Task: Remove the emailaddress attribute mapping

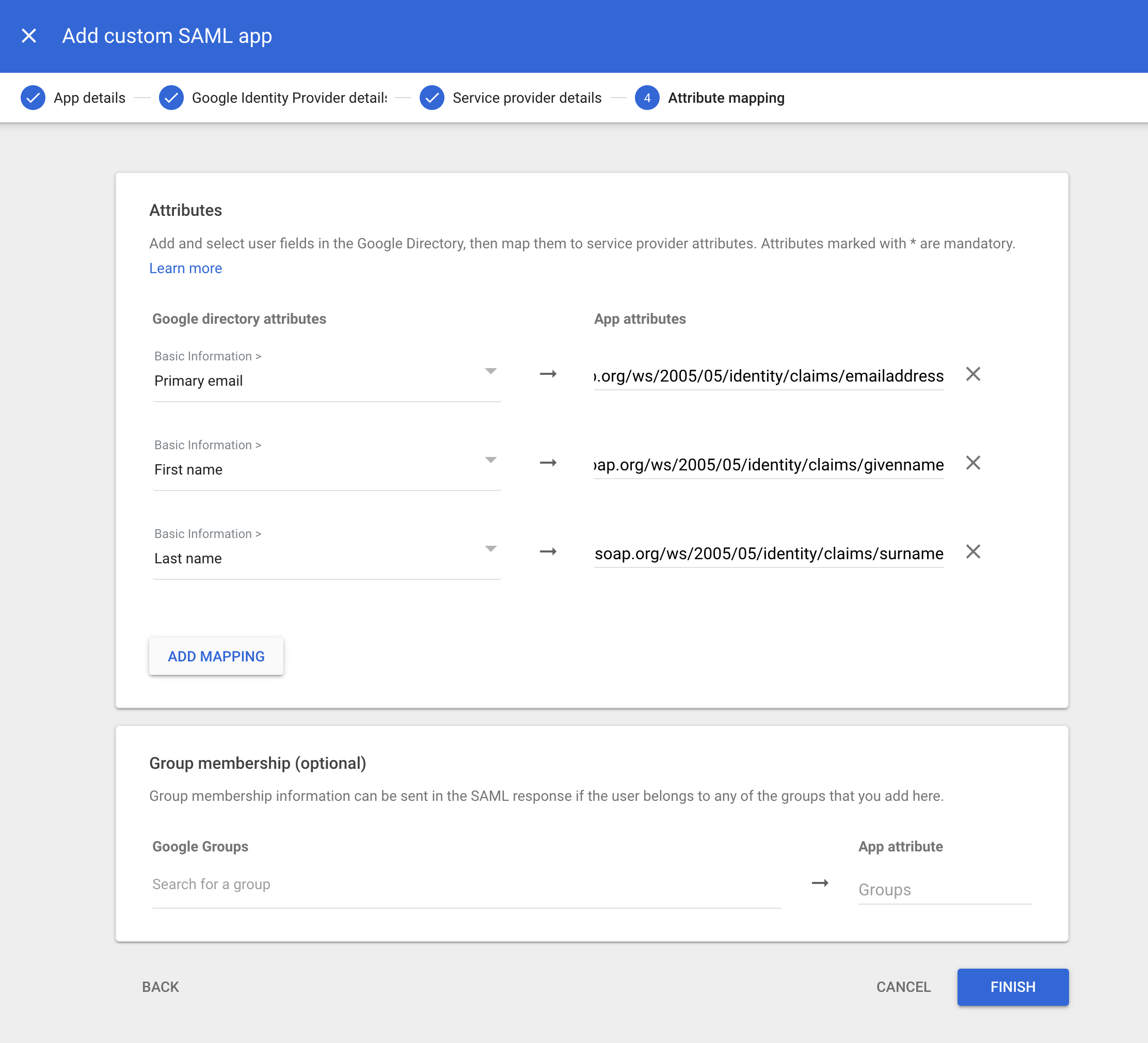Action: 973,374
